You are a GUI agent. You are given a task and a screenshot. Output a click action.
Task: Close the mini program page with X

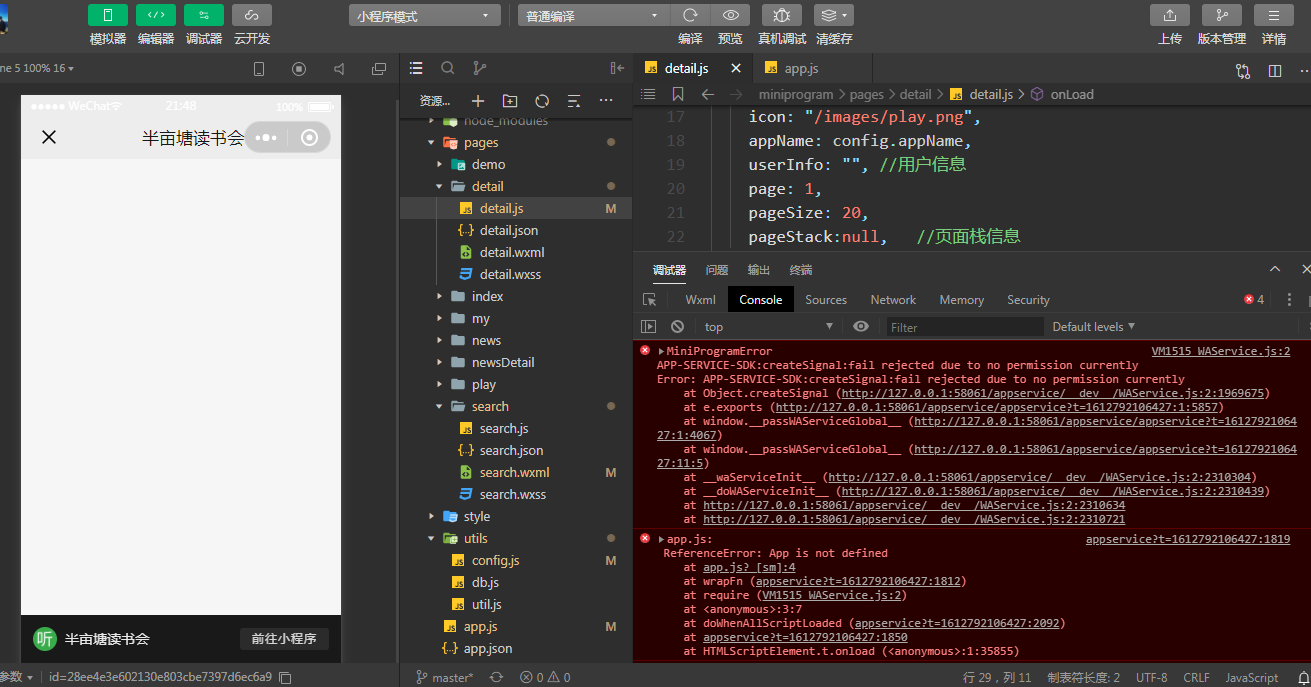click(x=48, y=137)
